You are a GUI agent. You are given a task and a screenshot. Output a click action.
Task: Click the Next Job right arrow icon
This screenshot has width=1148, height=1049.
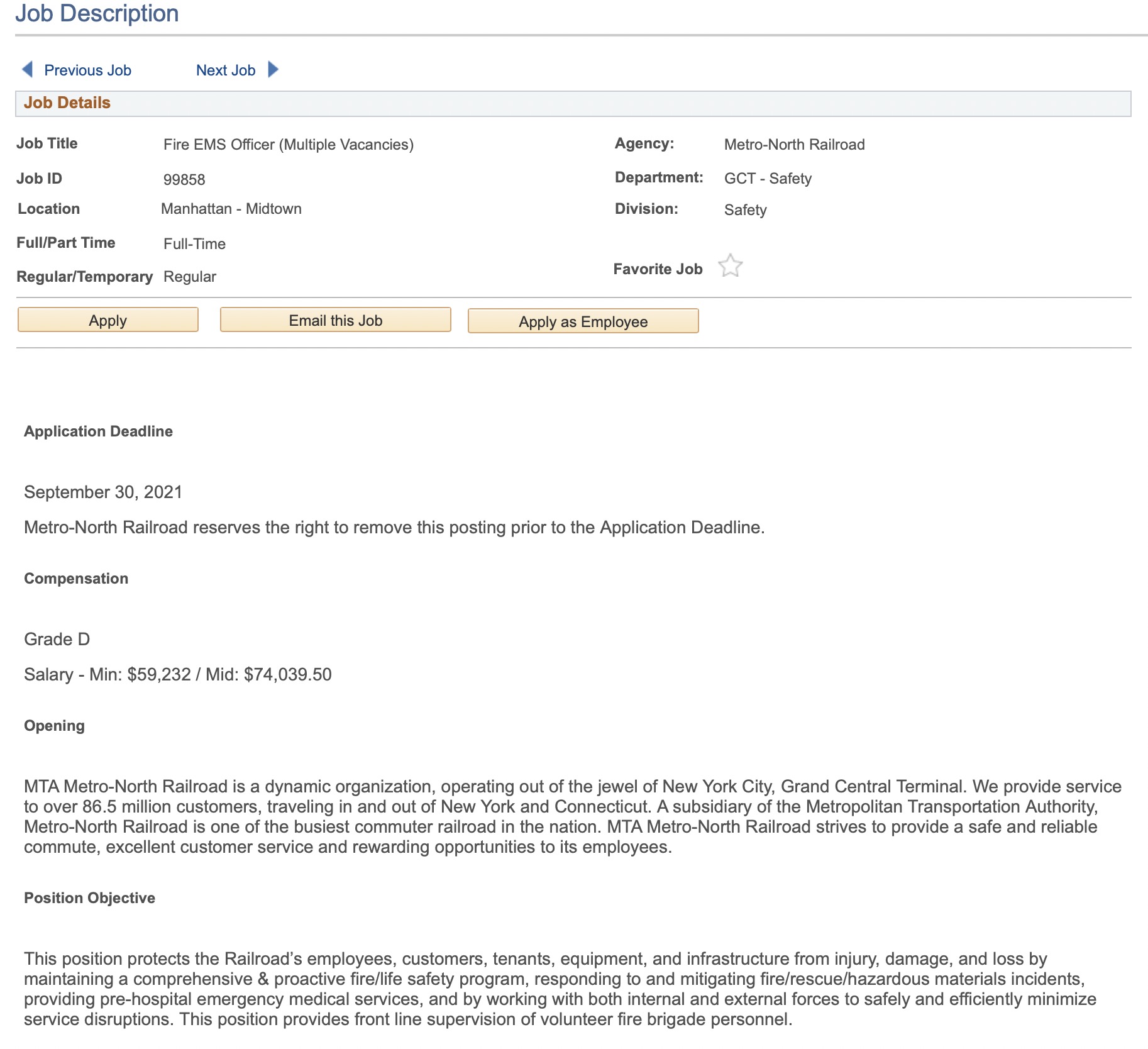pos(273,69)
